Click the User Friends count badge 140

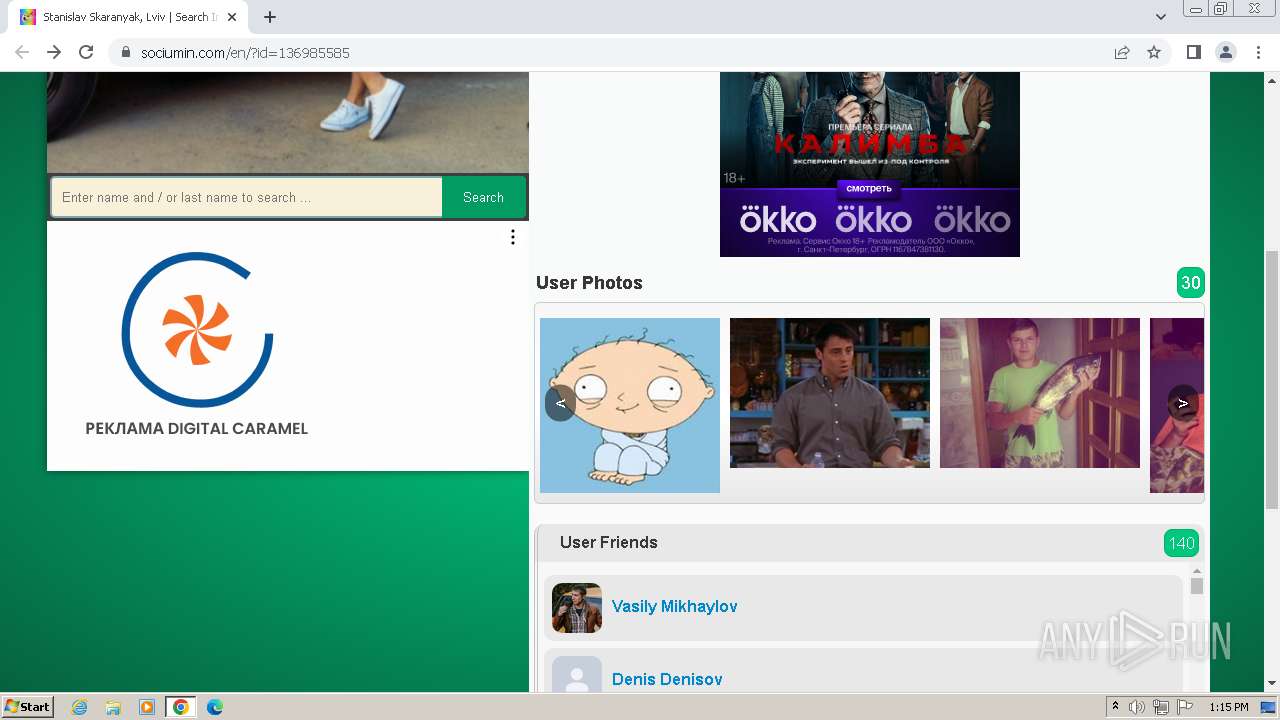[x=1181, y=543]
